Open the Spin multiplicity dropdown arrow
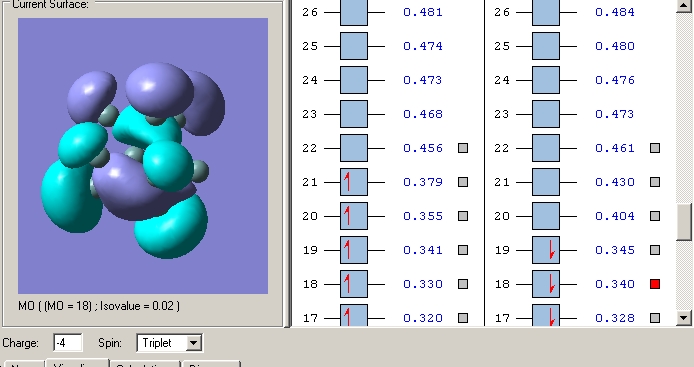The height and width of the screenshot is (367, 694). (x=193, y=343)
